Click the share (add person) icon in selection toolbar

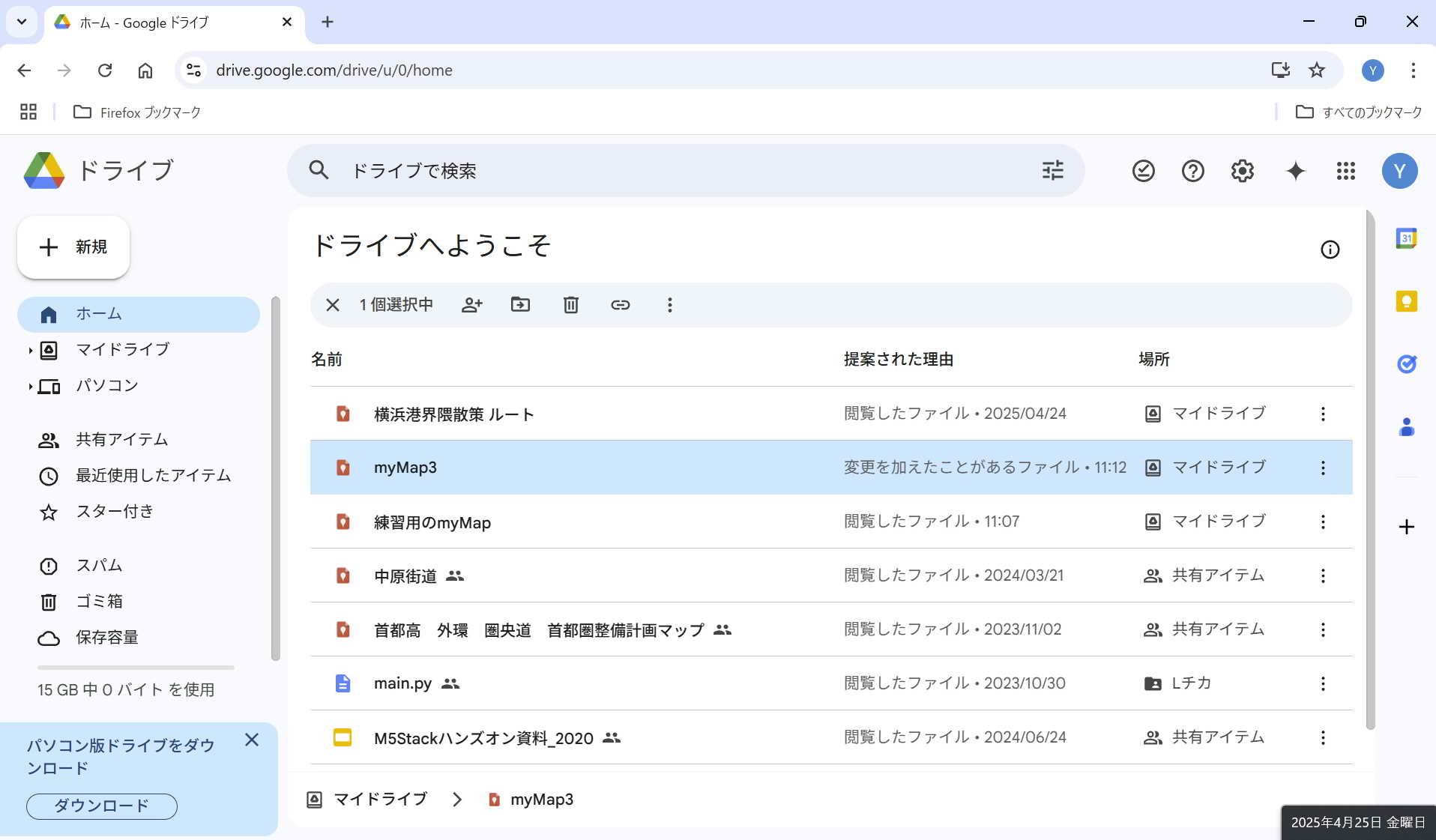click(x=471, y=305)
